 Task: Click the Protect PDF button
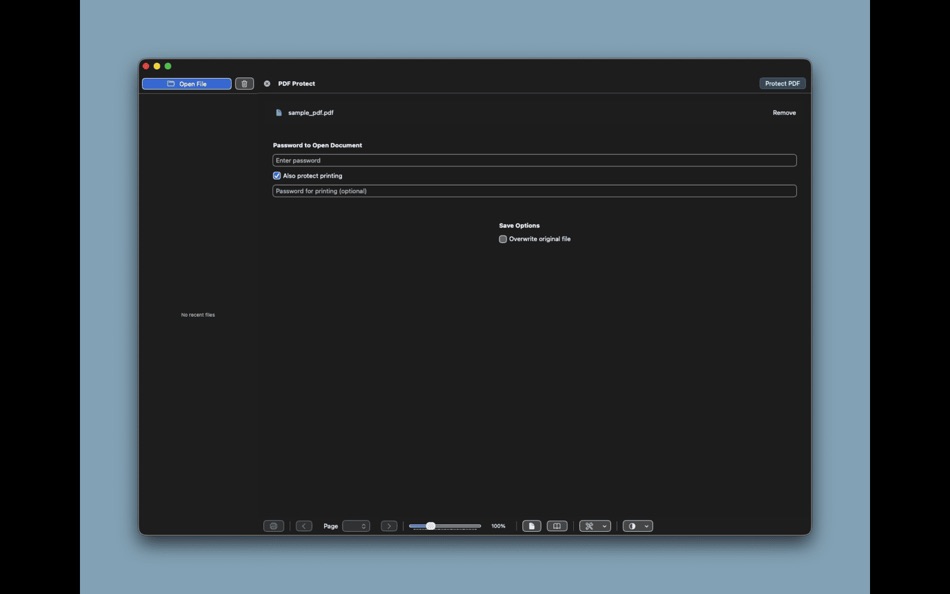click(x=782, y=84)
